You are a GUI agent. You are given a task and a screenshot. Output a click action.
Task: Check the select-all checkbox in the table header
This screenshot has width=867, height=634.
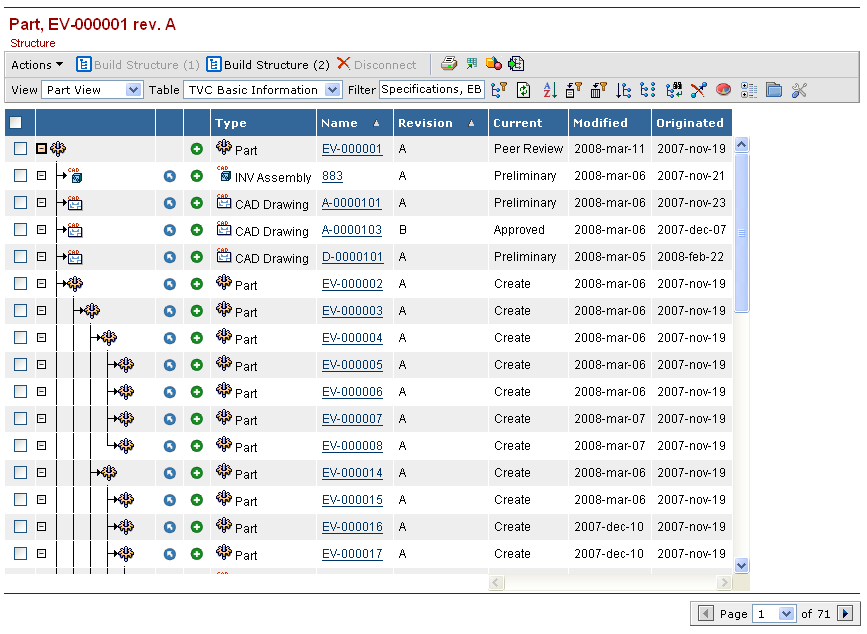[x=16, y=123]
